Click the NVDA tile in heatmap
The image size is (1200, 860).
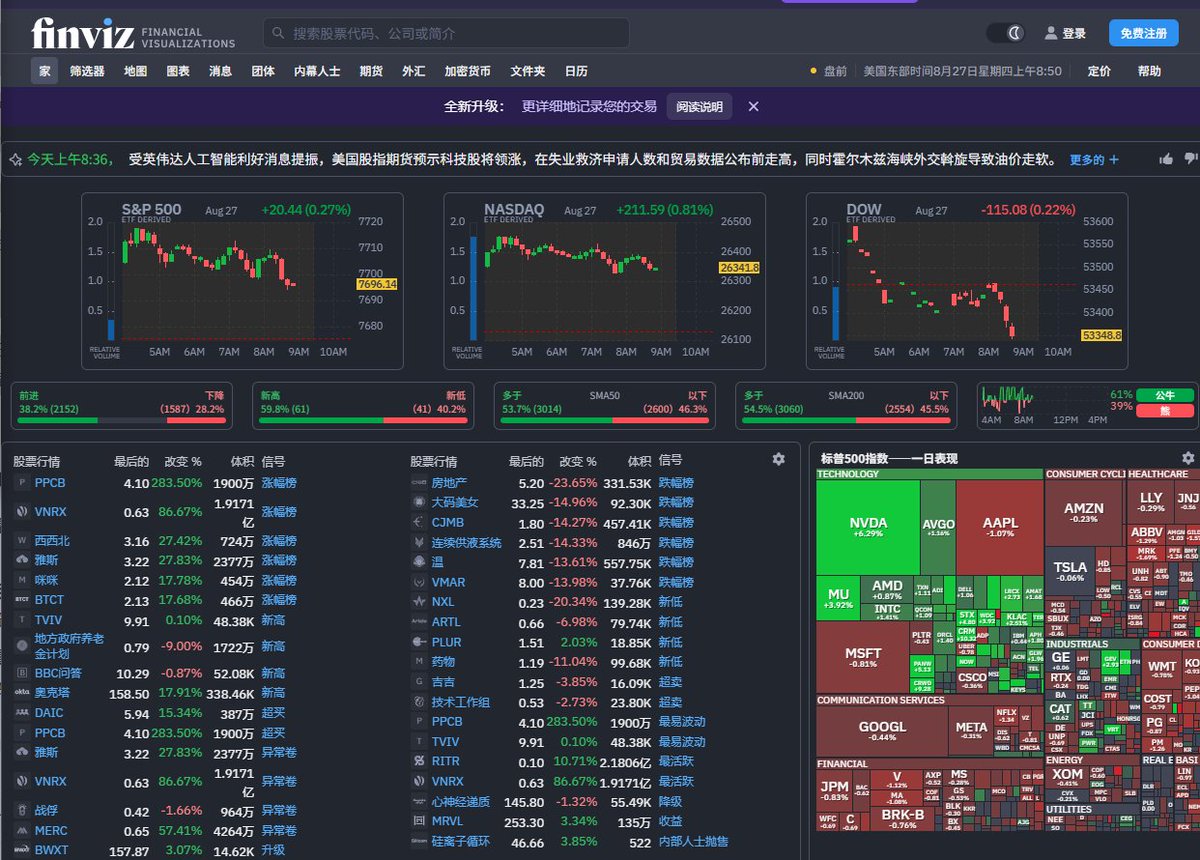pyautogui.click(x=868, y=527)
